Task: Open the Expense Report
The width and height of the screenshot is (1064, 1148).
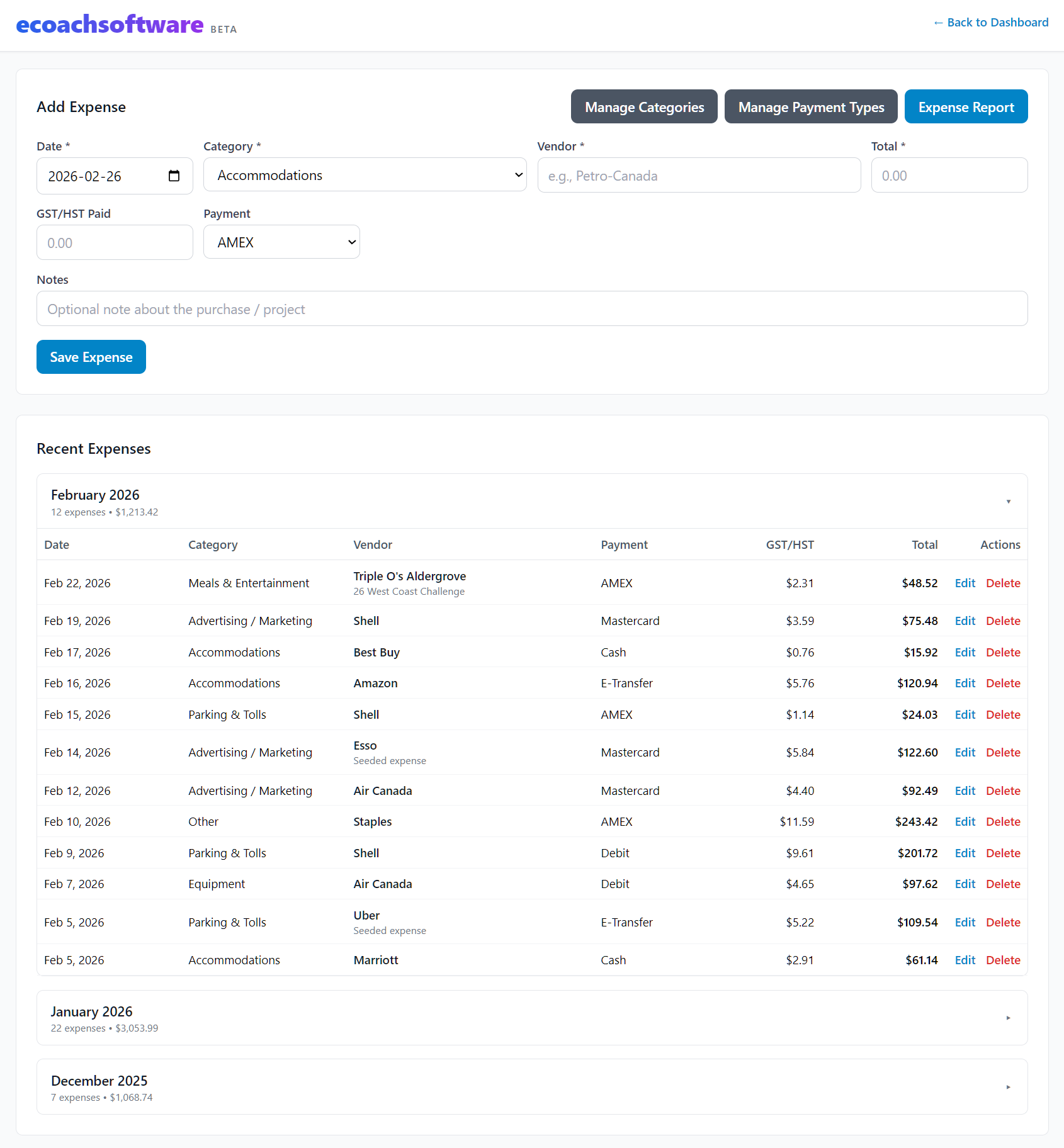Action: pos(965,107)
